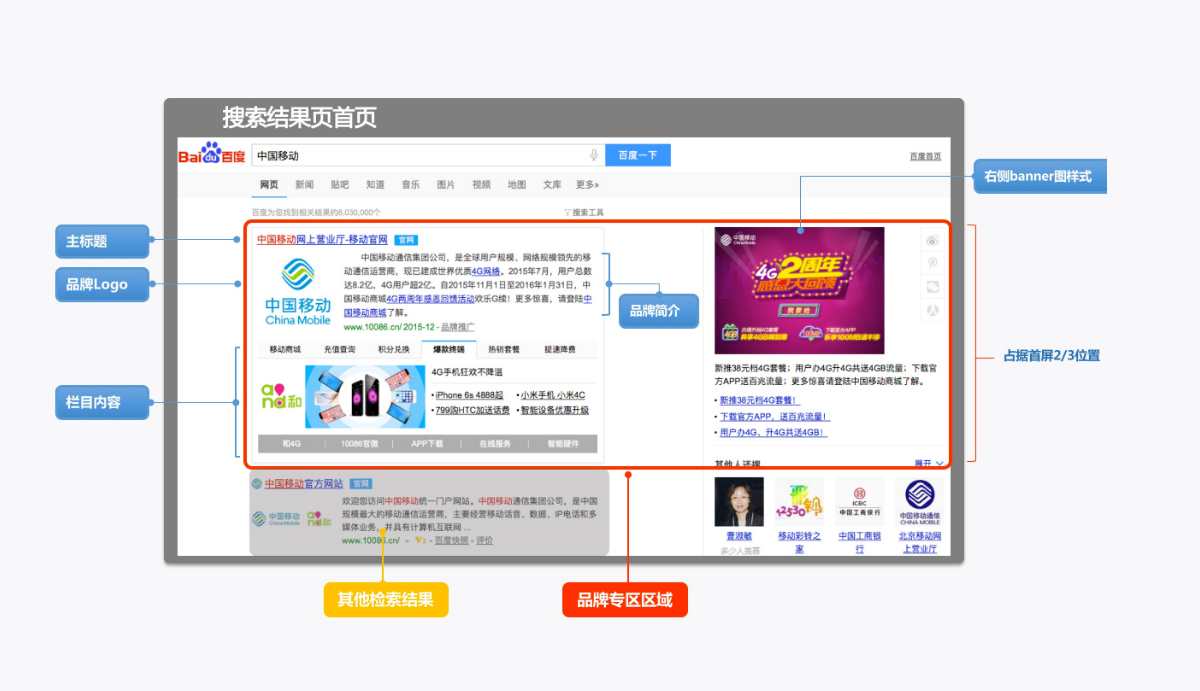Image resolution: width=1200 pixels, height=691 pixels.
Task: Click the 移动彩铃之家 12530 thumbnail
Action: click(799, 502)
